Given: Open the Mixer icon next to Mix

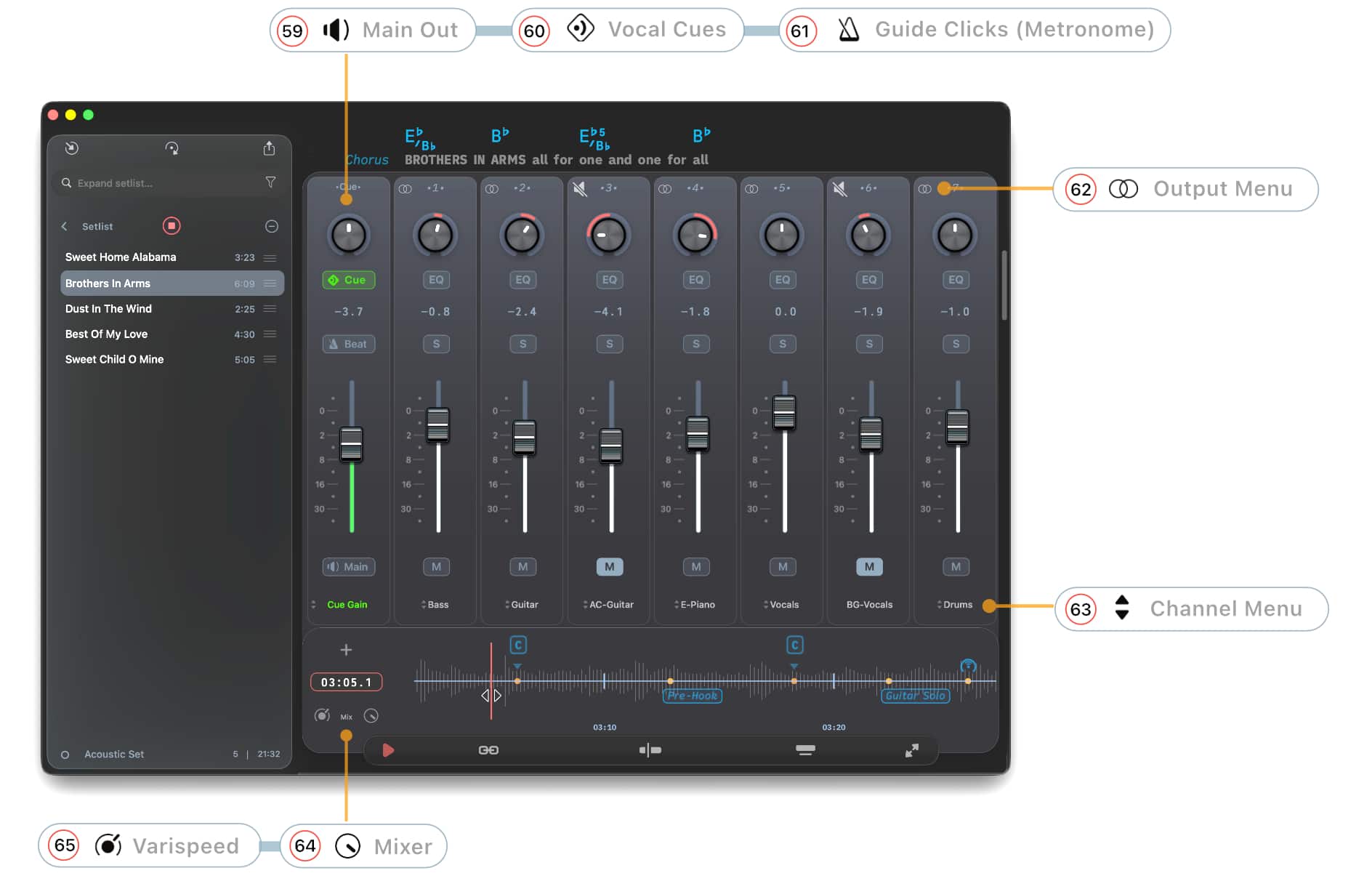Looking at the screenshot, I should coord(371,716).
